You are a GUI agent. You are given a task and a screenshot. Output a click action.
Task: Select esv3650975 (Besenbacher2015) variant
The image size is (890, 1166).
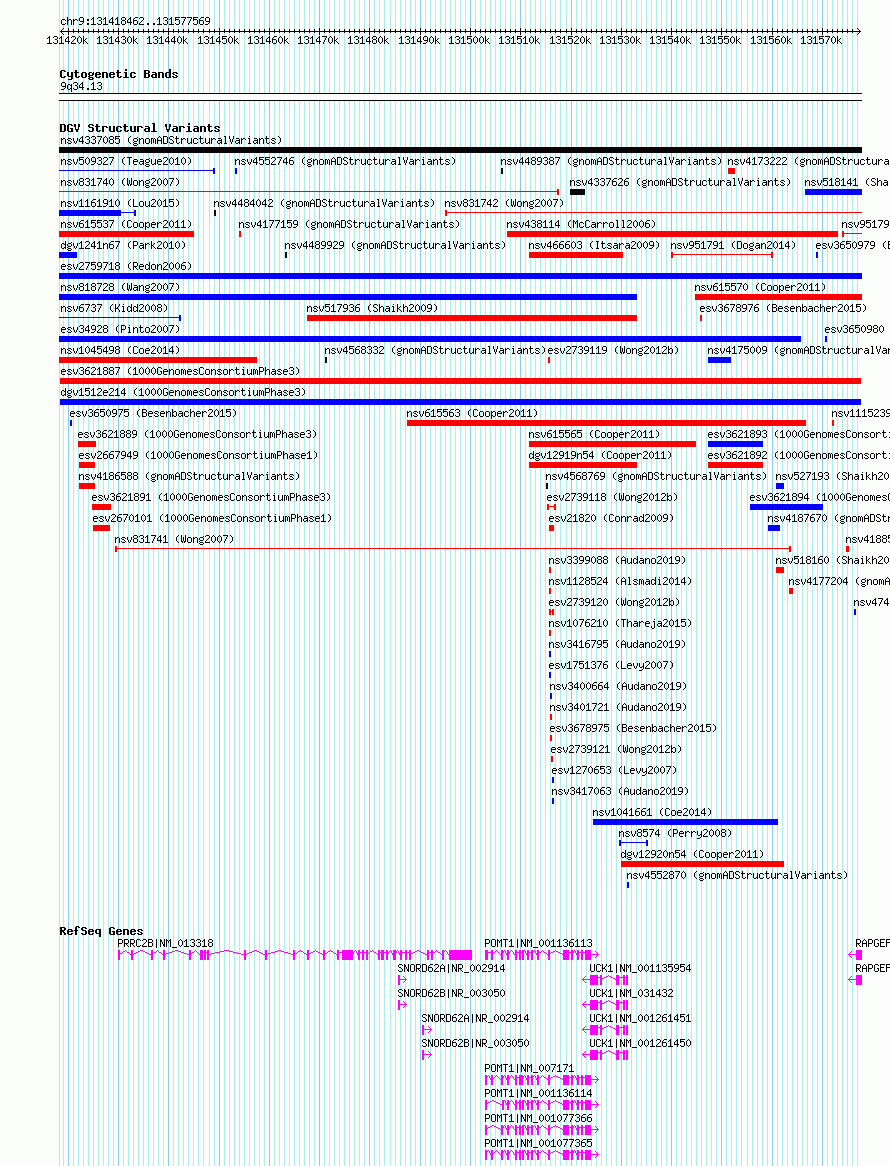click(x=153, y=413)
